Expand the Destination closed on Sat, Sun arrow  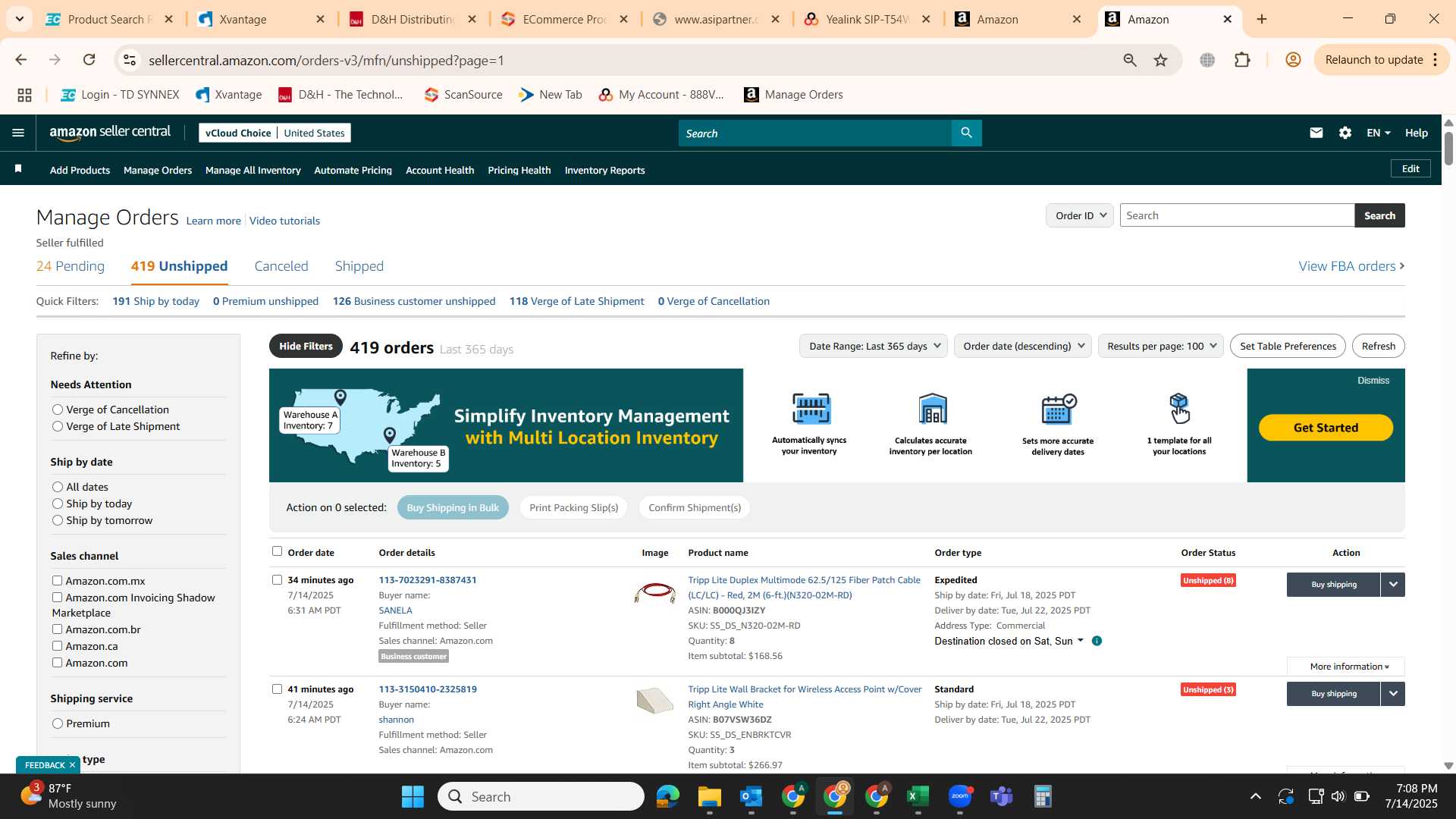point(1080,641)
